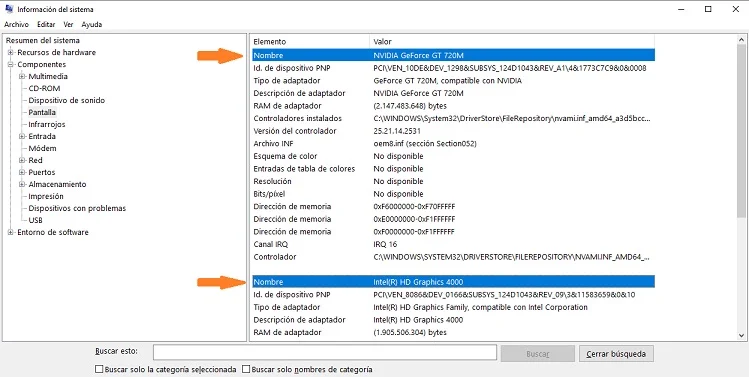The width and height of the screenshot is (749, 377).
Task: Expand the Puertos node
Action: 22,172
